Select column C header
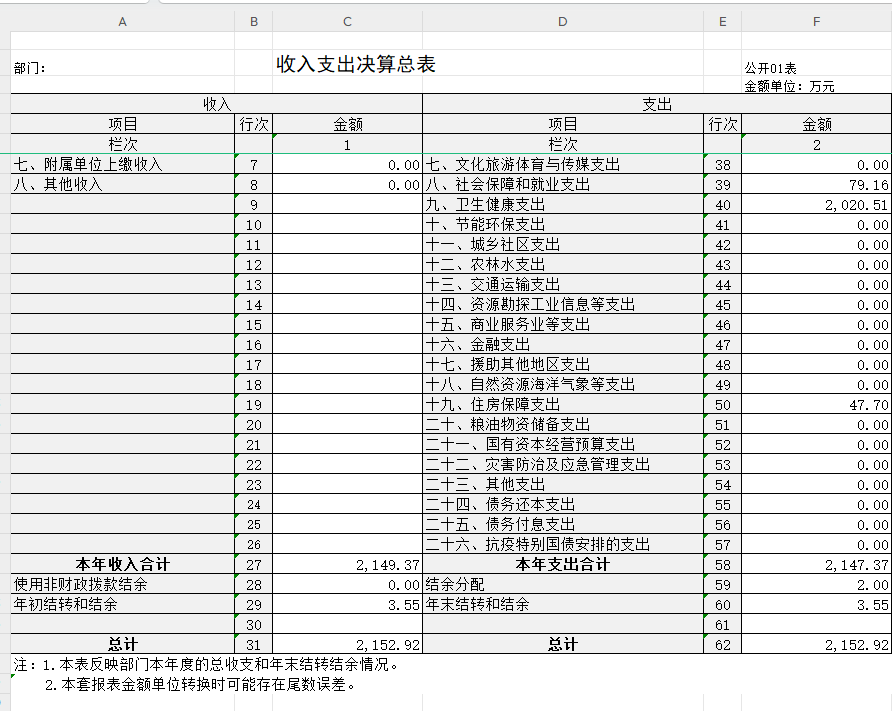The image size is (892, 711). pyautogui.click(x=347, y=21)
